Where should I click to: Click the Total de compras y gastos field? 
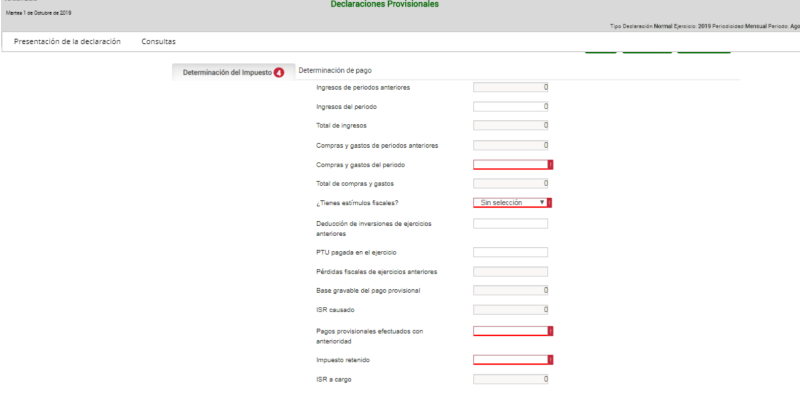click(510, 183)
